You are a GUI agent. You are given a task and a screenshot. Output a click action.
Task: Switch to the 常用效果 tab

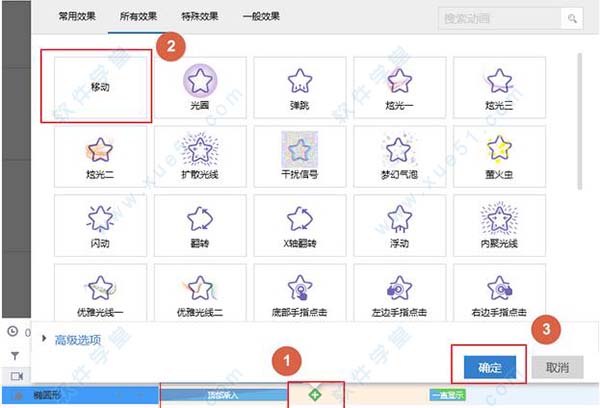click(x=79, y=18)
